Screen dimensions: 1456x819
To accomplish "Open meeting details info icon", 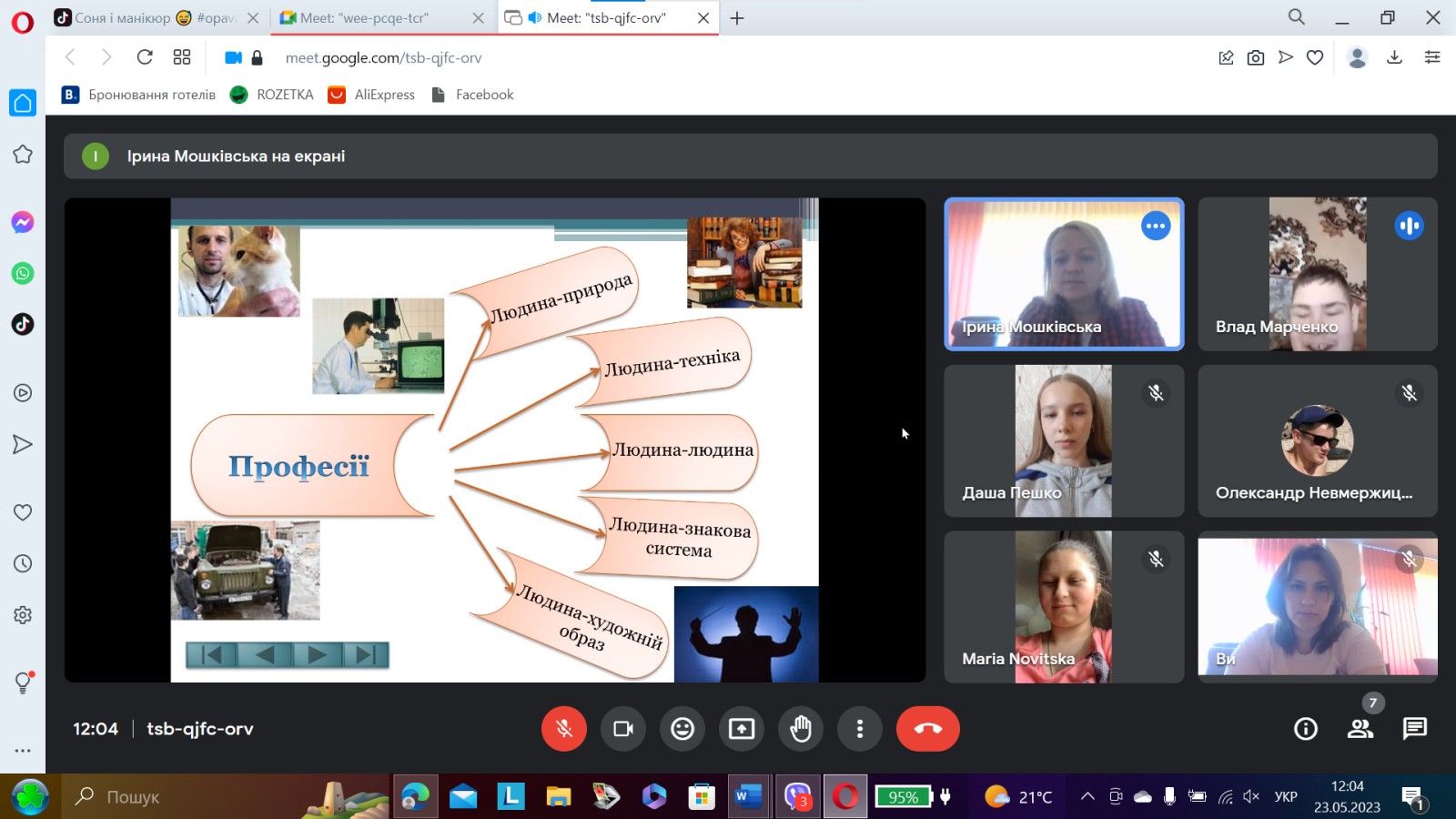I will (x=1306, y=729).
